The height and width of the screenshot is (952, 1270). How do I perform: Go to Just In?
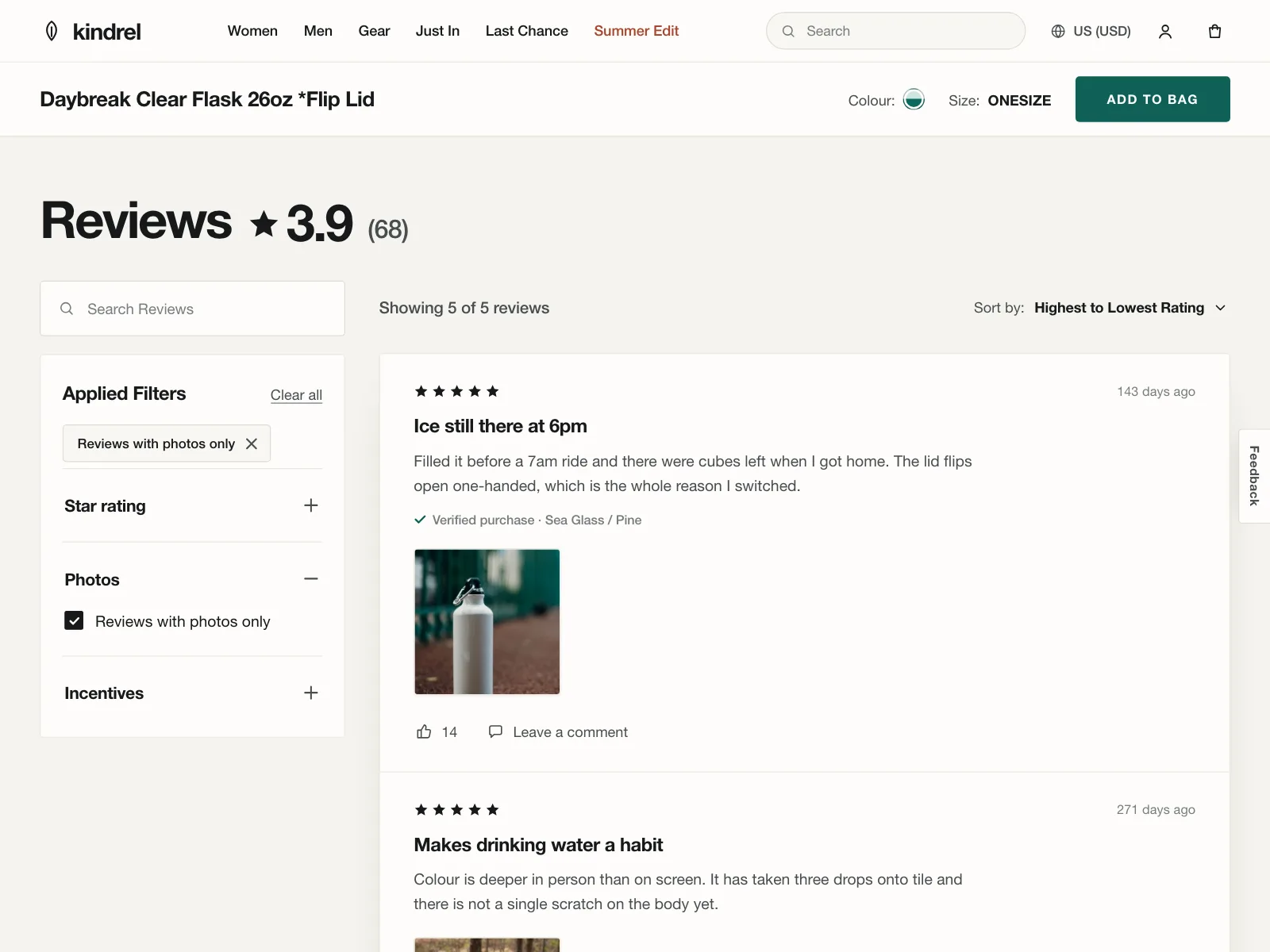[437, 31]
